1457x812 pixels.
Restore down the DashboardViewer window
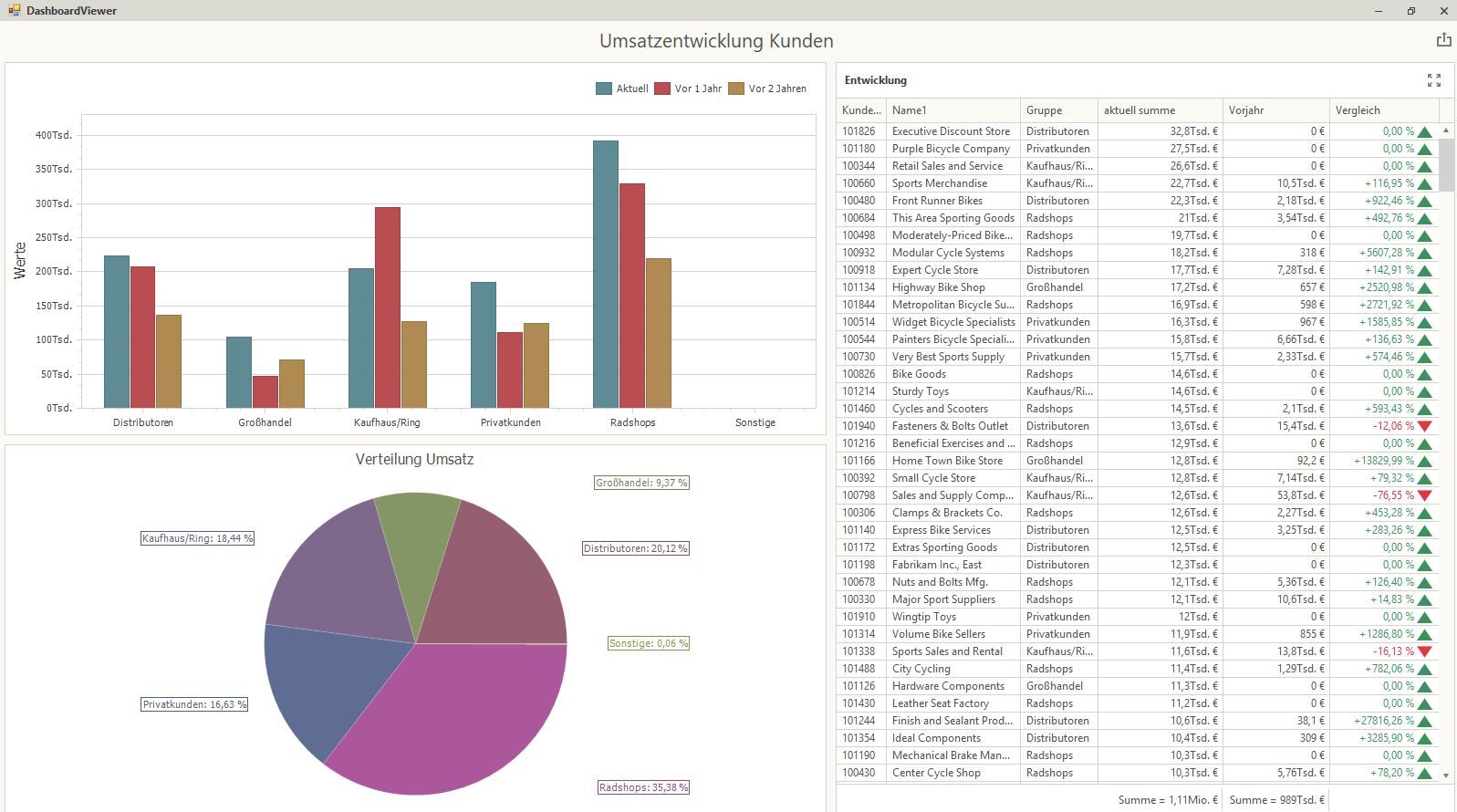1410,11
